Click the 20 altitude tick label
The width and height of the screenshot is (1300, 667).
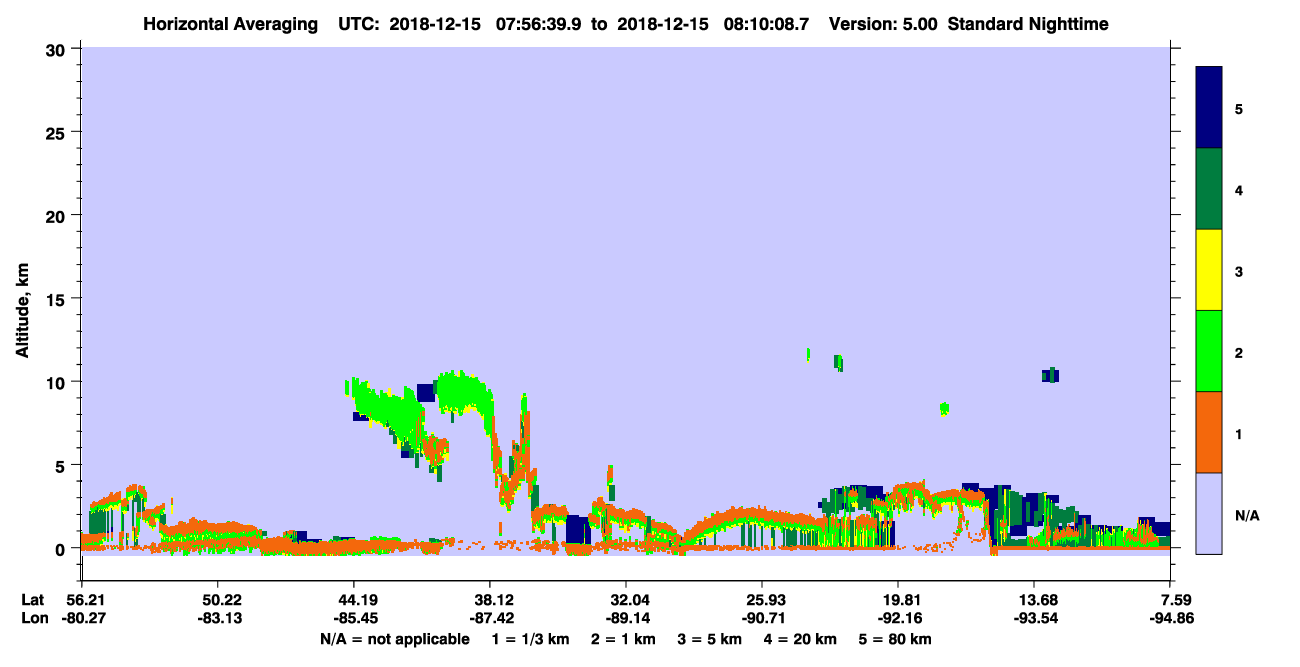point(57,215)
